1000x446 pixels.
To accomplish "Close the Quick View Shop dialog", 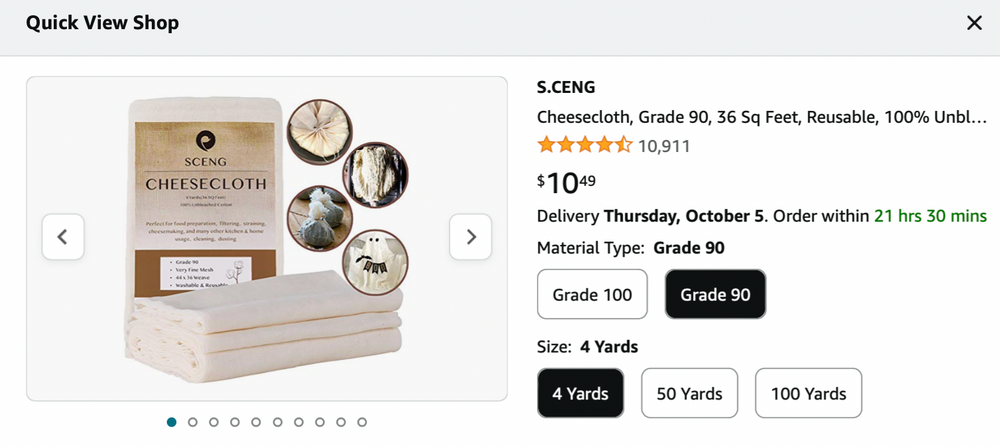I will pos(974,23).
